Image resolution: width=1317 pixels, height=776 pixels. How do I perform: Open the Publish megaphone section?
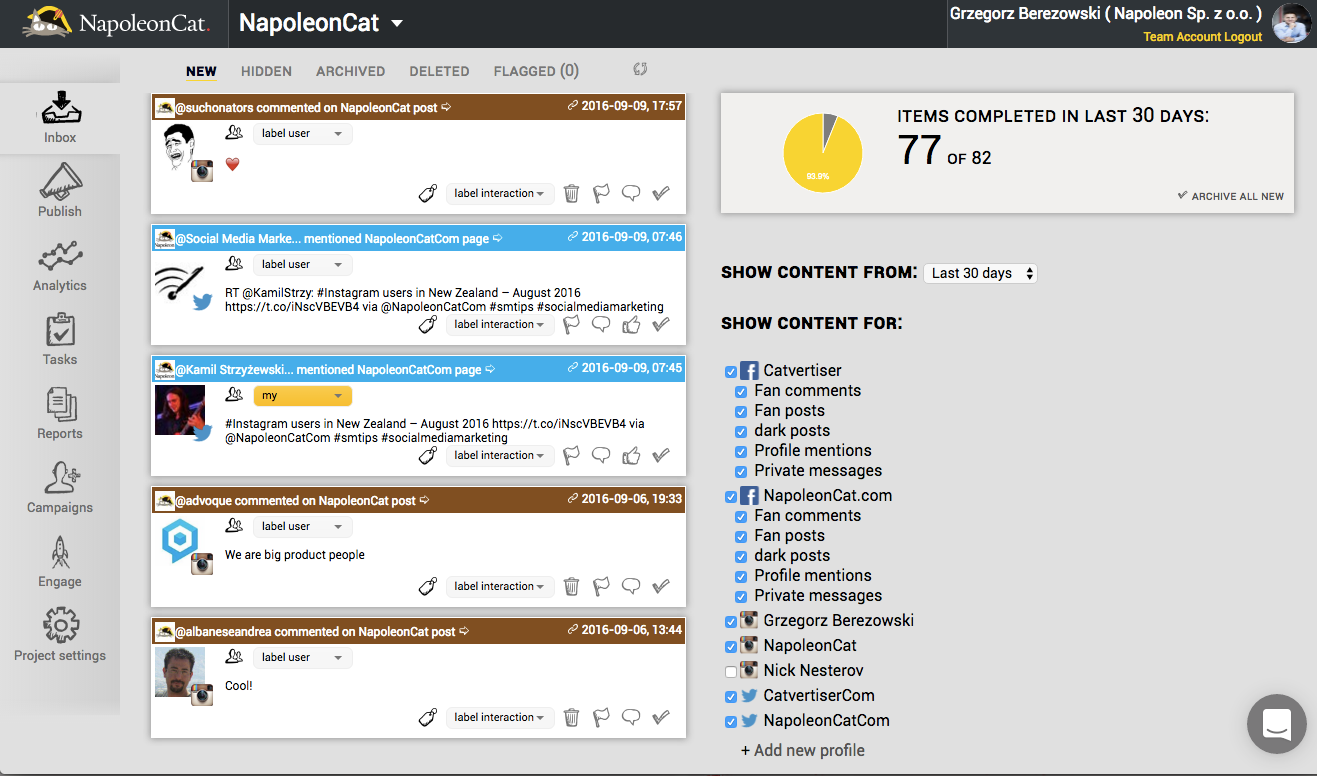(x=60, y=190)
